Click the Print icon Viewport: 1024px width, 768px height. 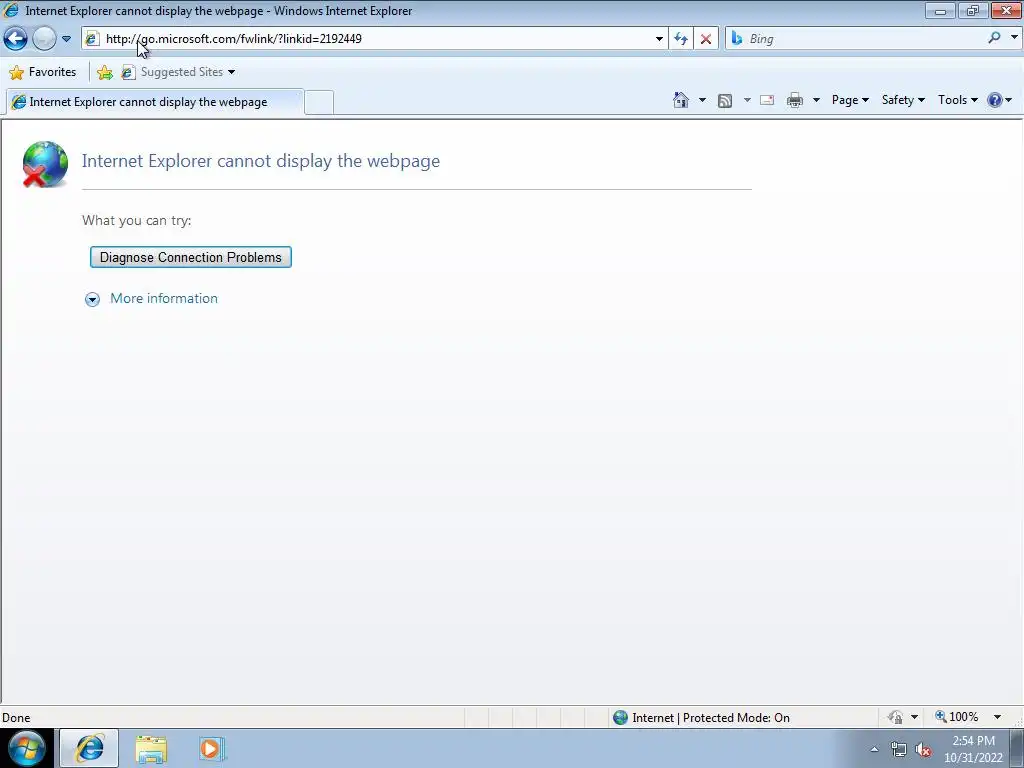(795, 100)
